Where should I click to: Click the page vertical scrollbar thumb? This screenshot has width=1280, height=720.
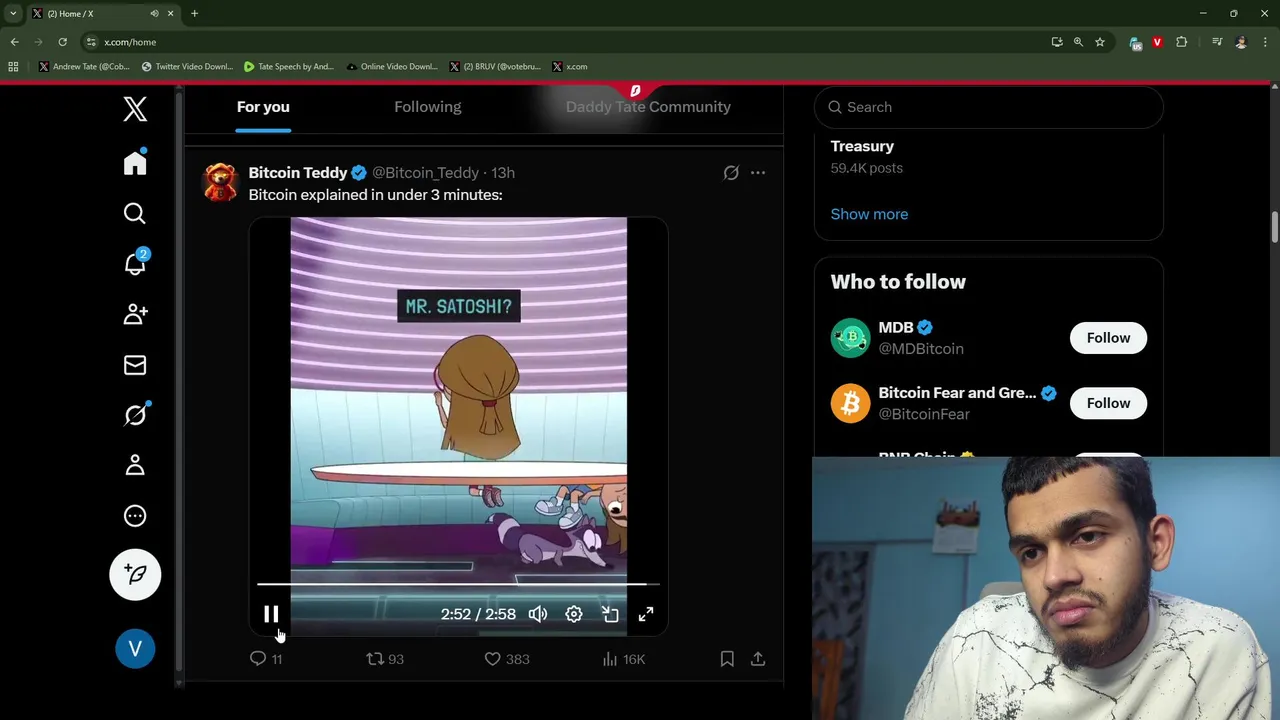(1275, 227)
